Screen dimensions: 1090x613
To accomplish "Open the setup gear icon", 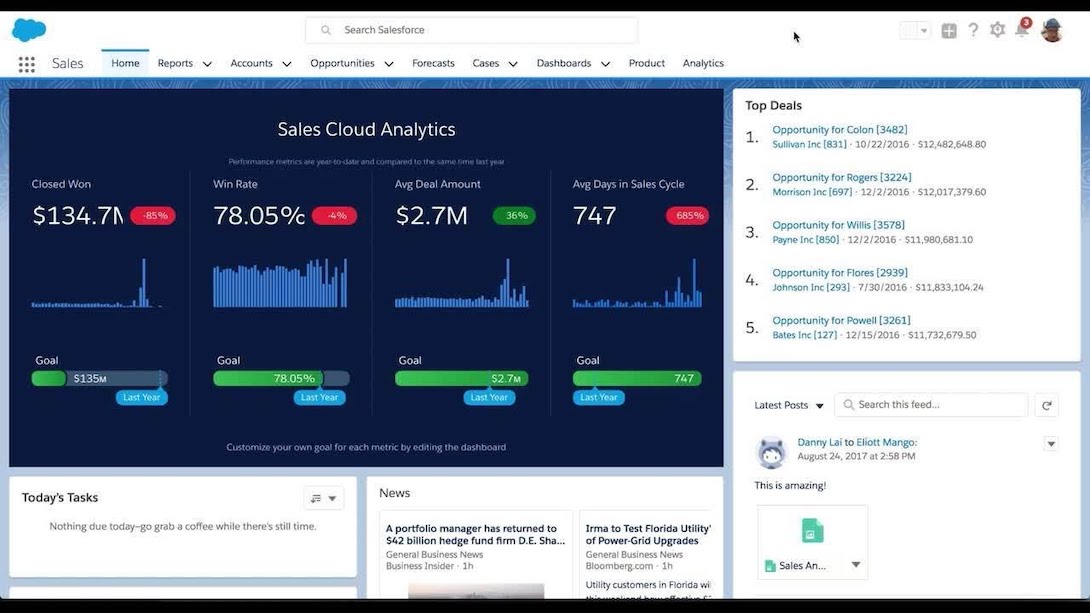I will pyautogui.click(x=997, y=30).
